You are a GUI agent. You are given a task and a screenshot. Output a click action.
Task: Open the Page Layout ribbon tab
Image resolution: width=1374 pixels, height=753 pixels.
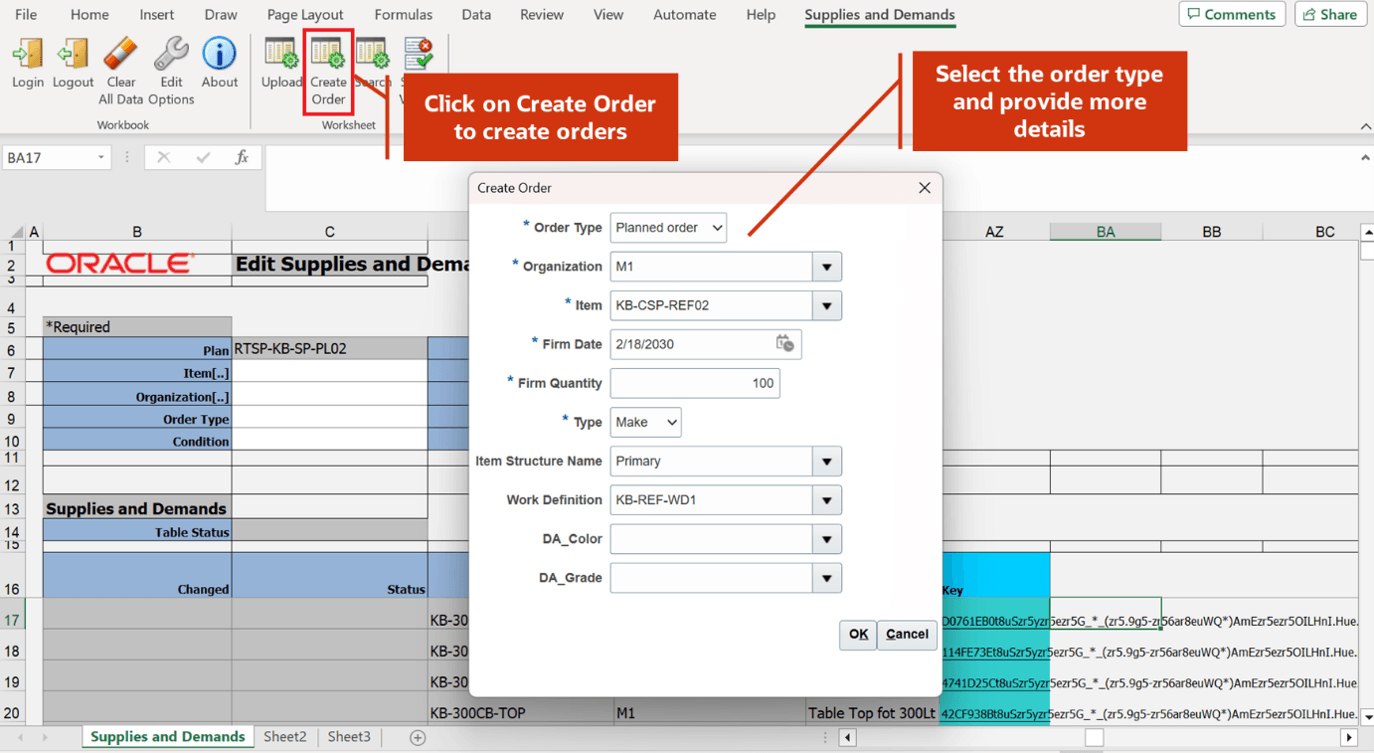(305, 15)
